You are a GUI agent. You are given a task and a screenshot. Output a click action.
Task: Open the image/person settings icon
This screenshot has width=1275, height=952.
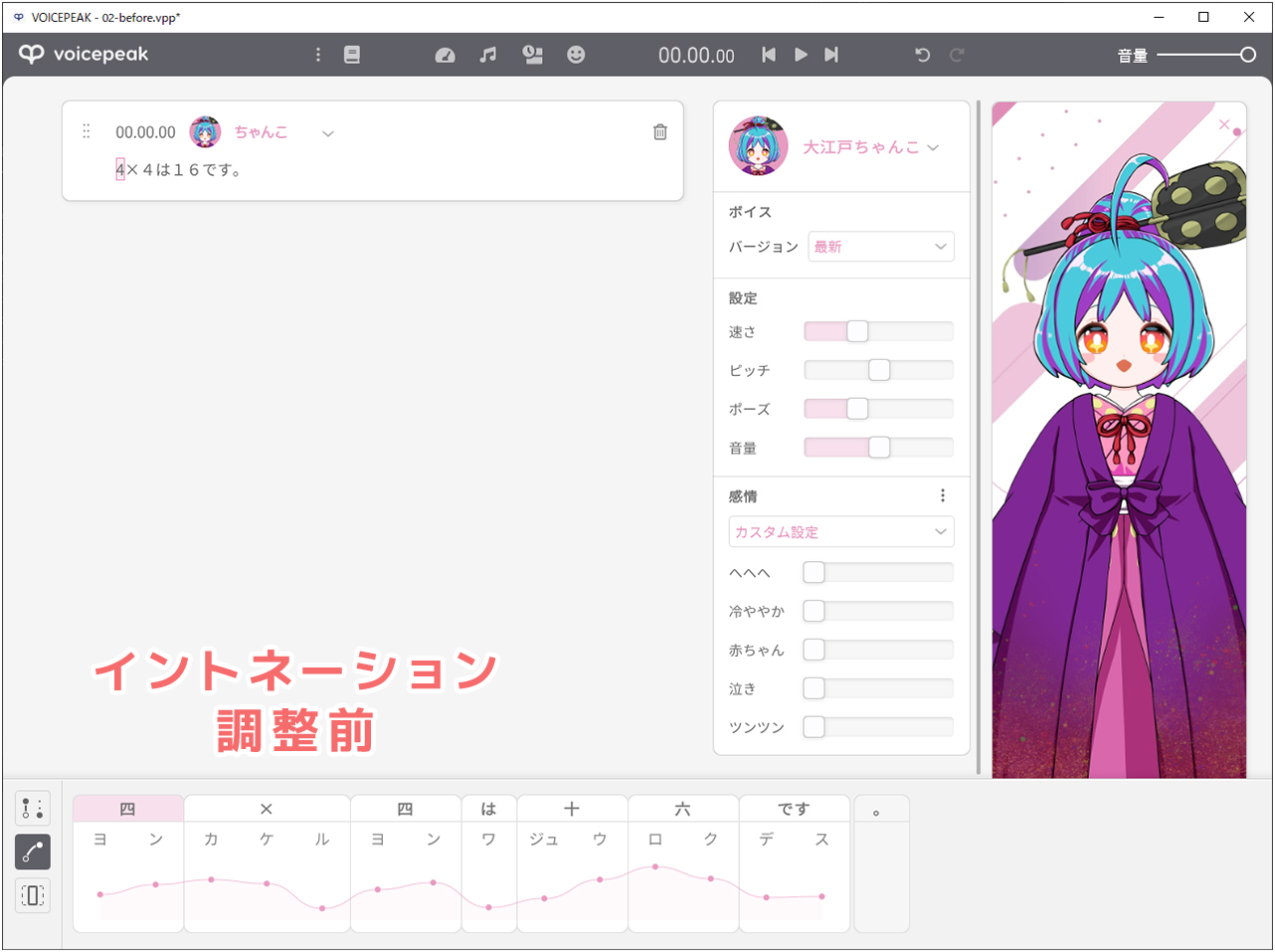coord(533,55)
